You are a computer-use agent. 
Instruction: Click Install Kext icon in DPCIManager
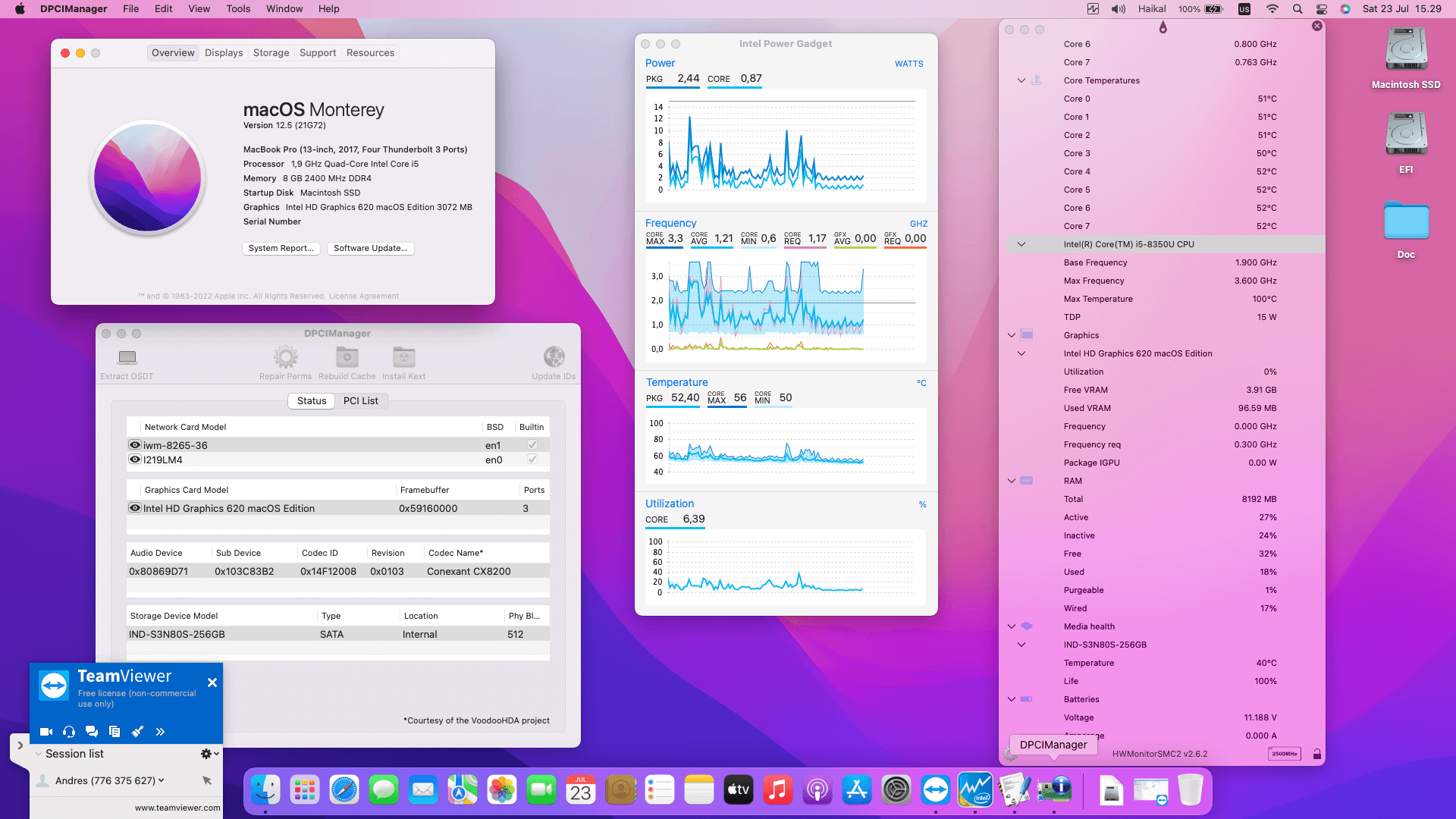pyautogui.click(x=404, y=356)
